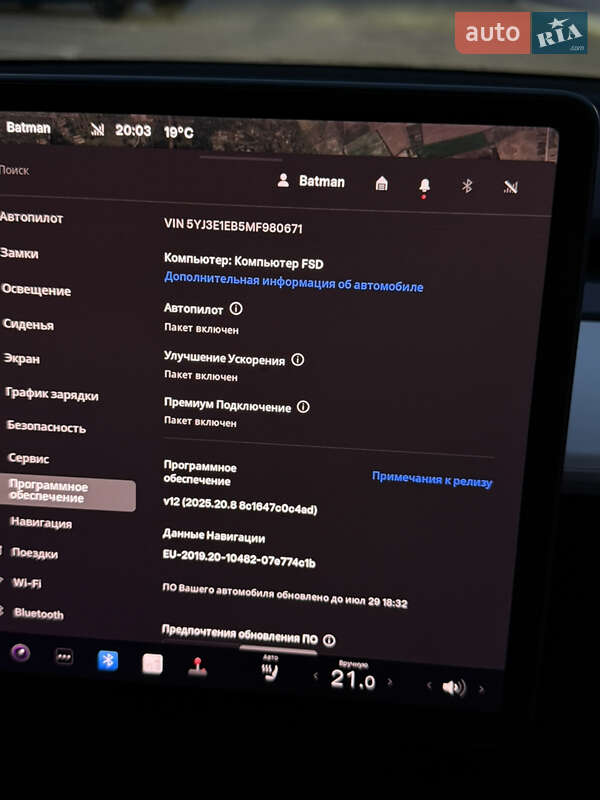
Task: Open the Batman driver profile
Action: pos(311,181)
